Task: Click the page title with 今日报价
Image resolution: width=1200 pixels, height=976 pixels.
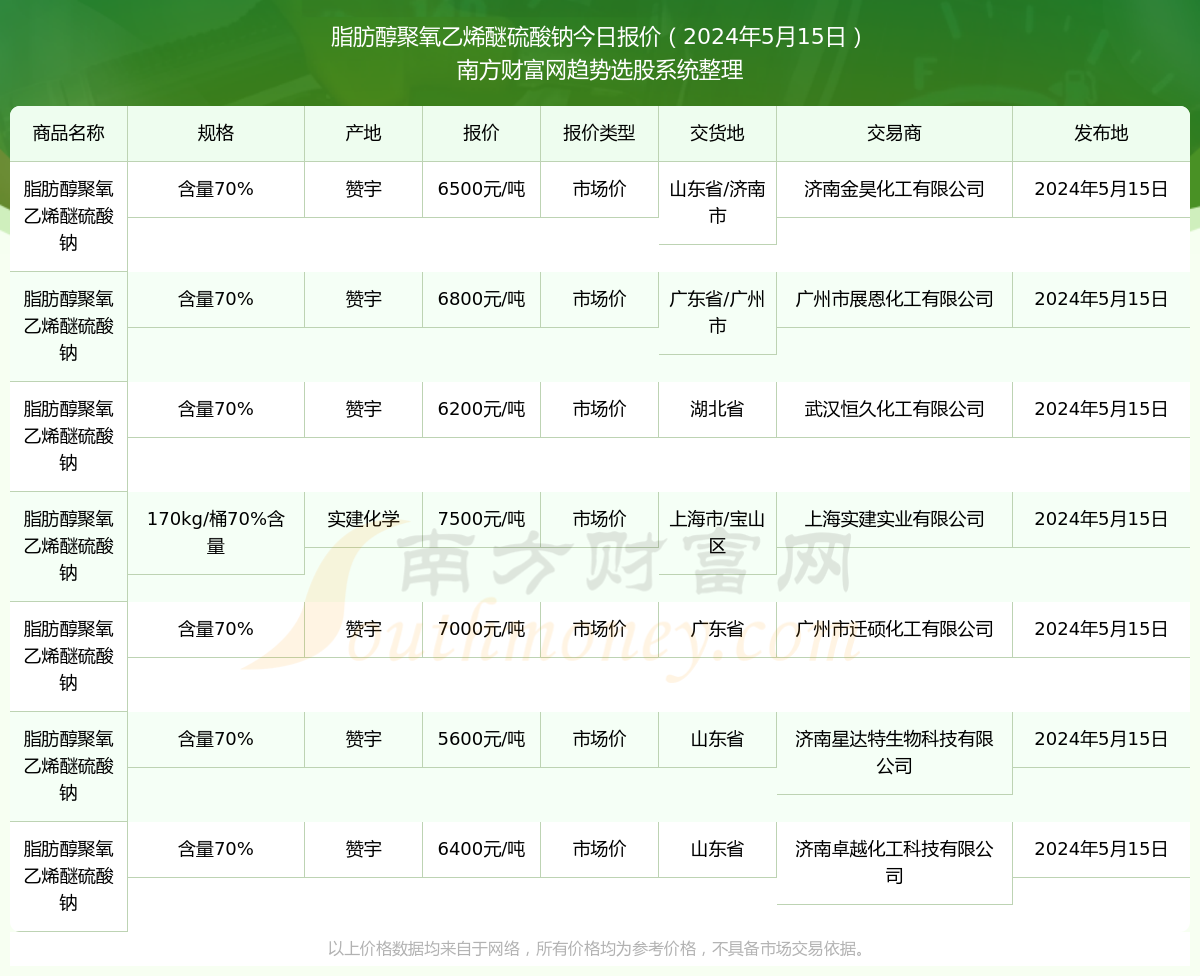Action: point(598,37)
